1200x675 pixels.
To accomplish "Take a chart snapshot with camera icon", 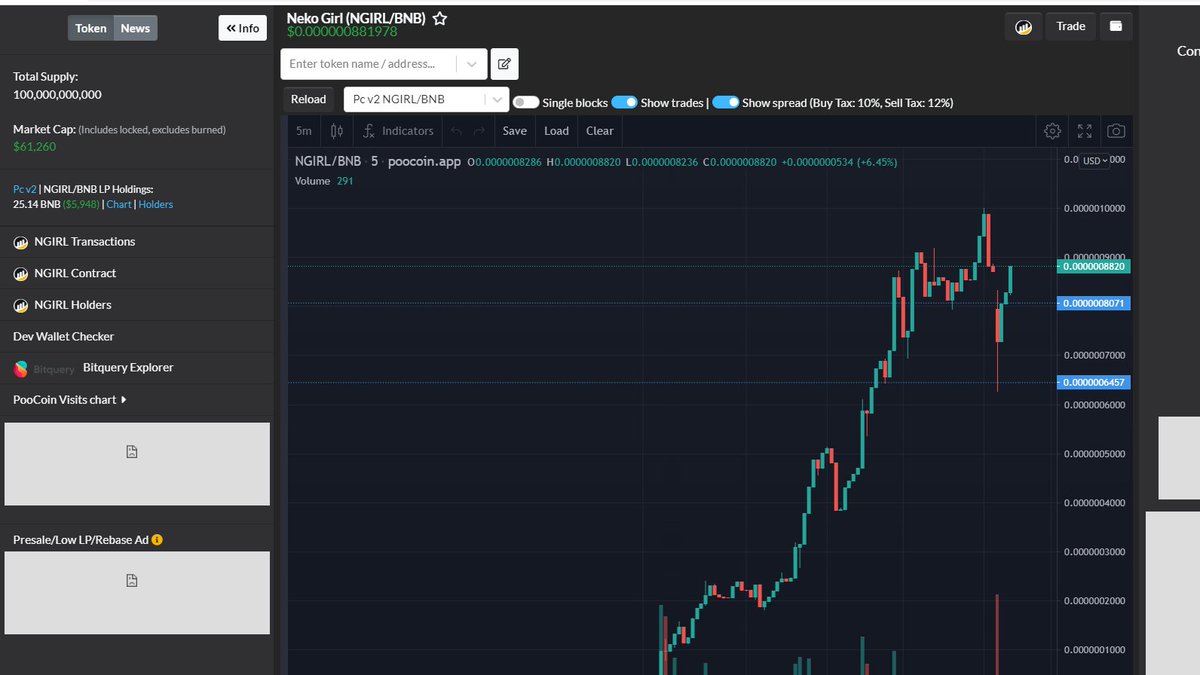I will pos(1116,130).
